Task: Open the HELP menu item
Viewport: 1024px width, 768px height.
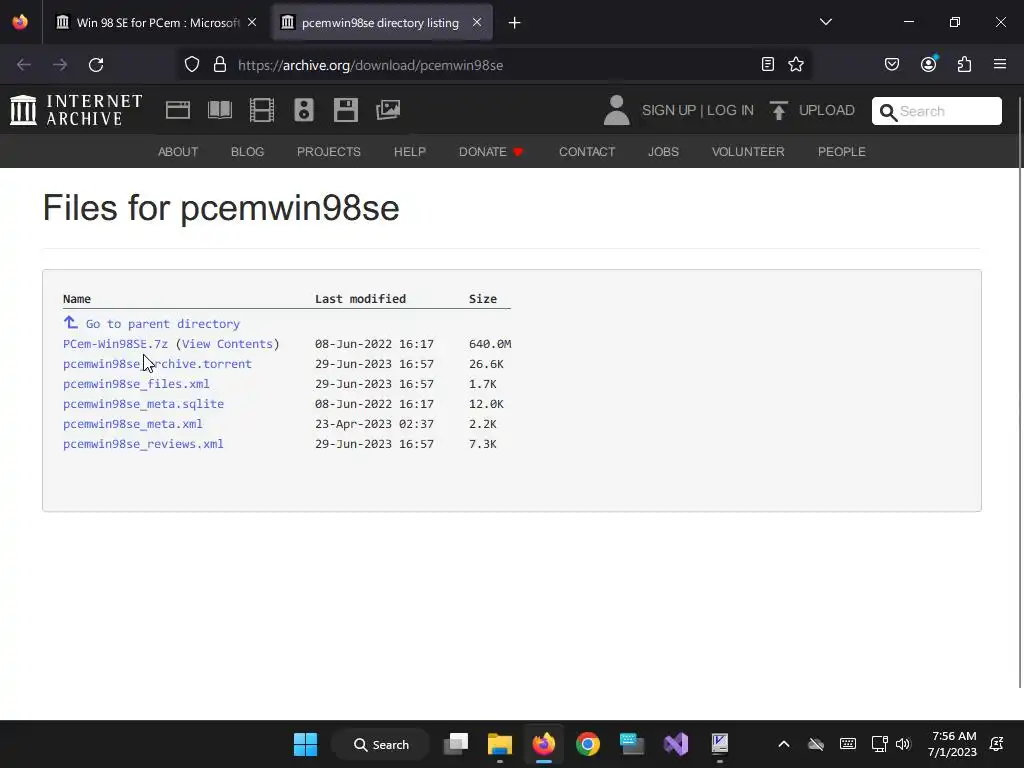Action: click(x=409, y=152)
